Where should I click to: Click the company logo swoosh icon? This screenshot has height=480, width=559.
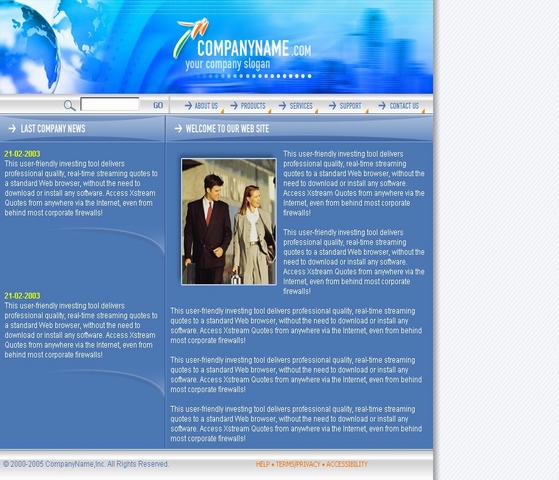point(190,38)
